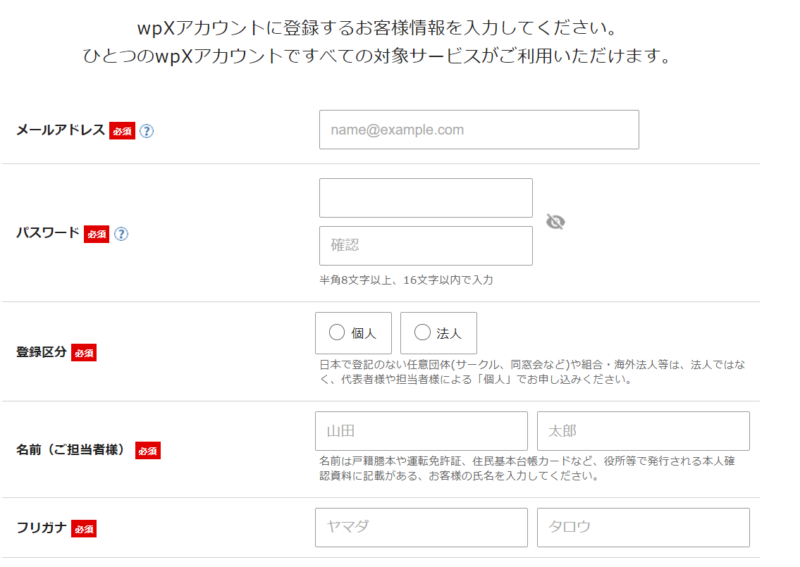The image size is (800, 567).
Task: Focus the first password input field
Action: coord(426,198)
